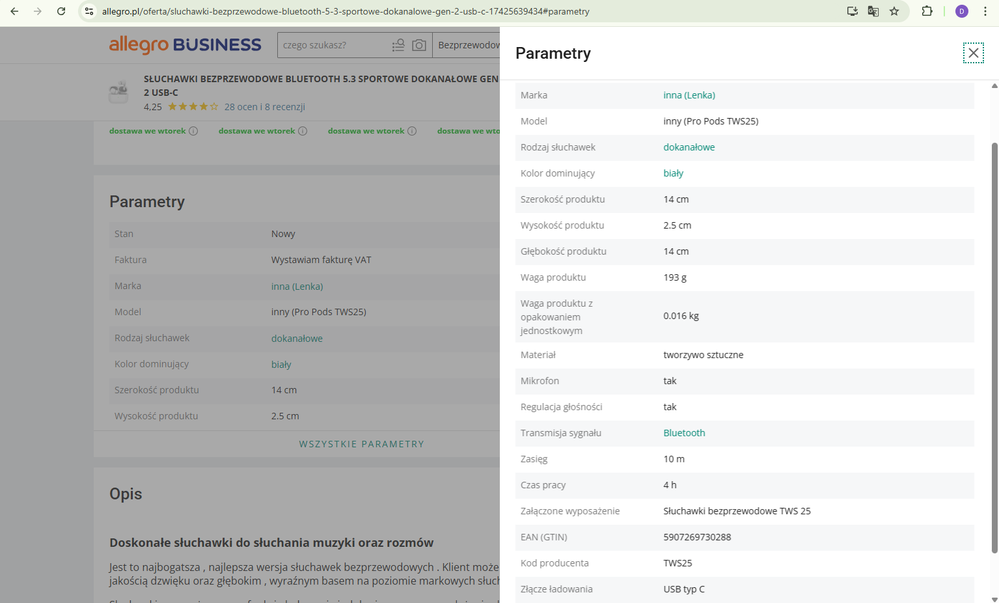The width and height of the screenshot is (999, 603).
Task: Click the Allegro Business logo
Action: tap(185, 45)
